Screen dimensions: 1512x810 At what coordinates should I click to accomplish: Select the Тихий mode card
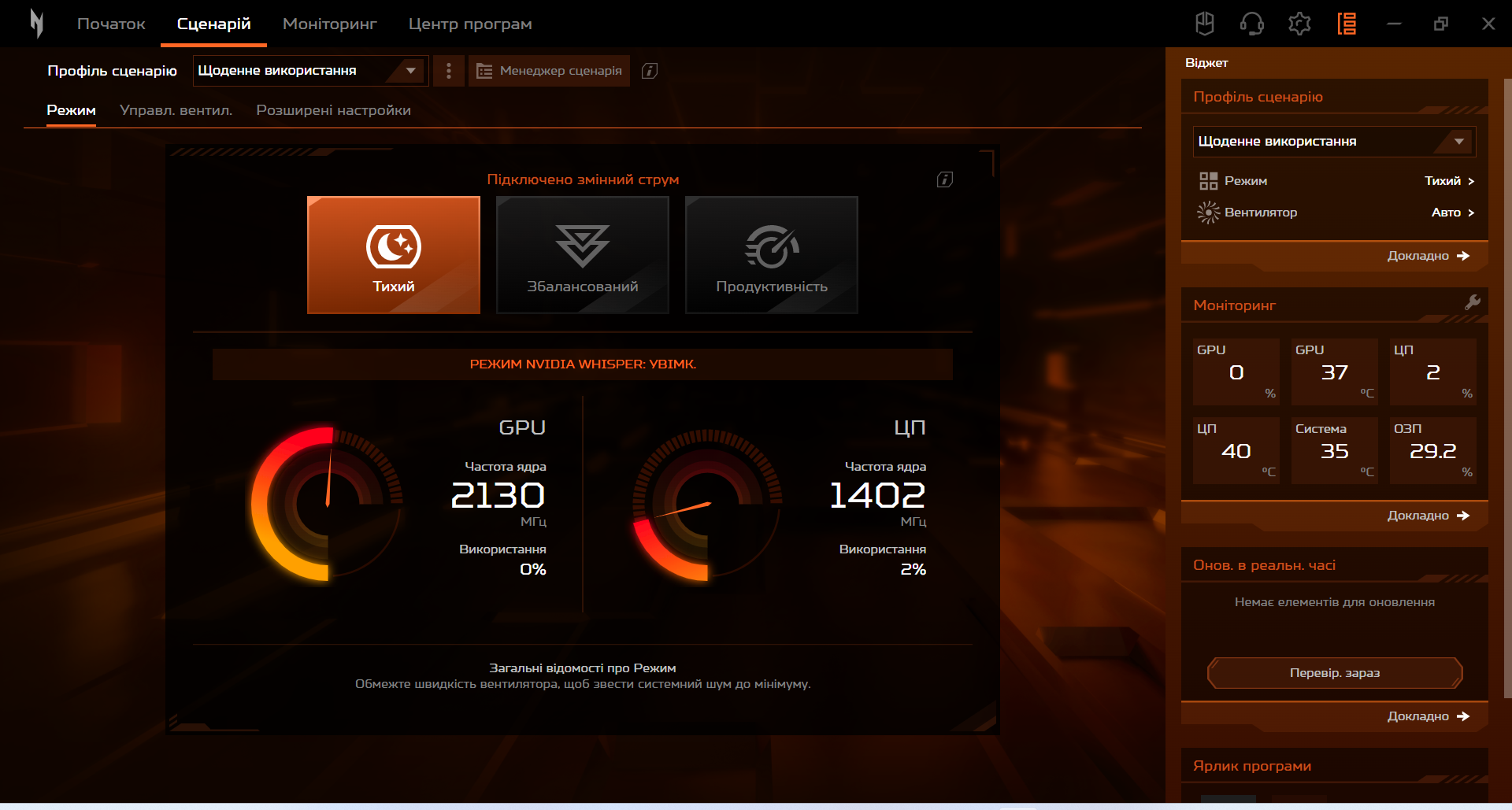coord(394,255)
